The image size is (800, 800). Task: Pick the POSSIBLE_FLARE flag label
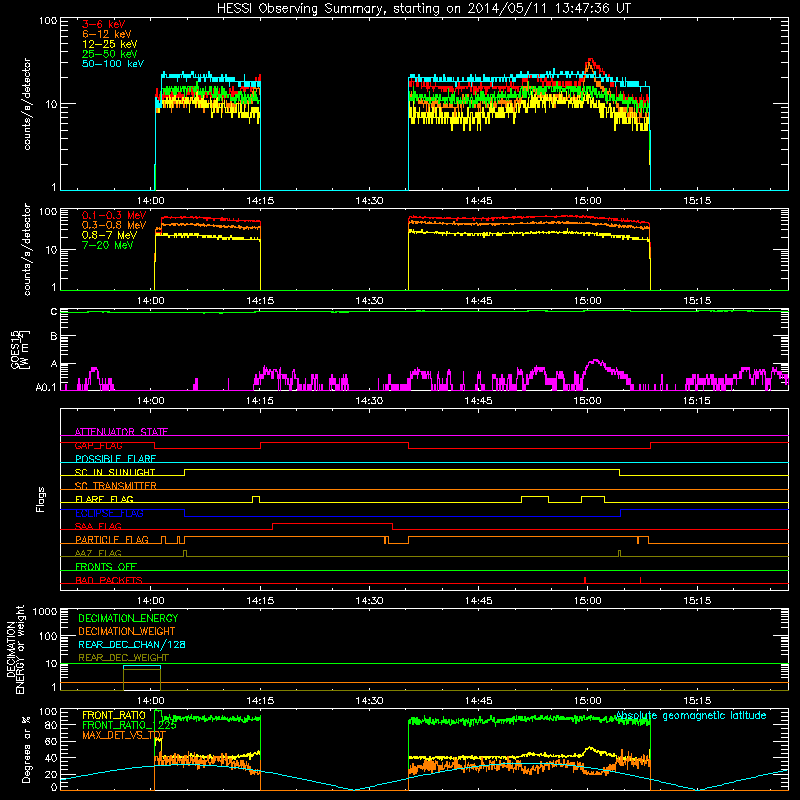[x=115, y=459]
